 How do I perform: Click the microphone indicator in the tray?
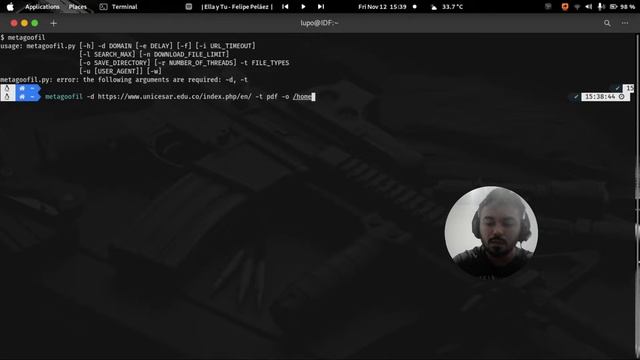[601, 7]
